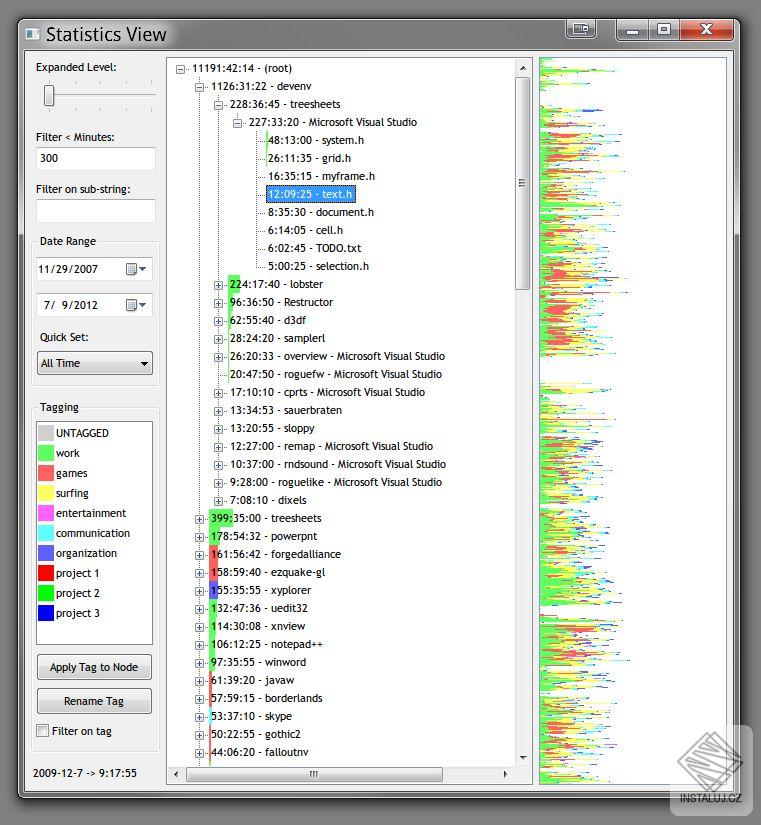Viewport: 761px width, 825px height.
Task: Enable the Filter on tag checkbox
Action: (x=43, y=730)
